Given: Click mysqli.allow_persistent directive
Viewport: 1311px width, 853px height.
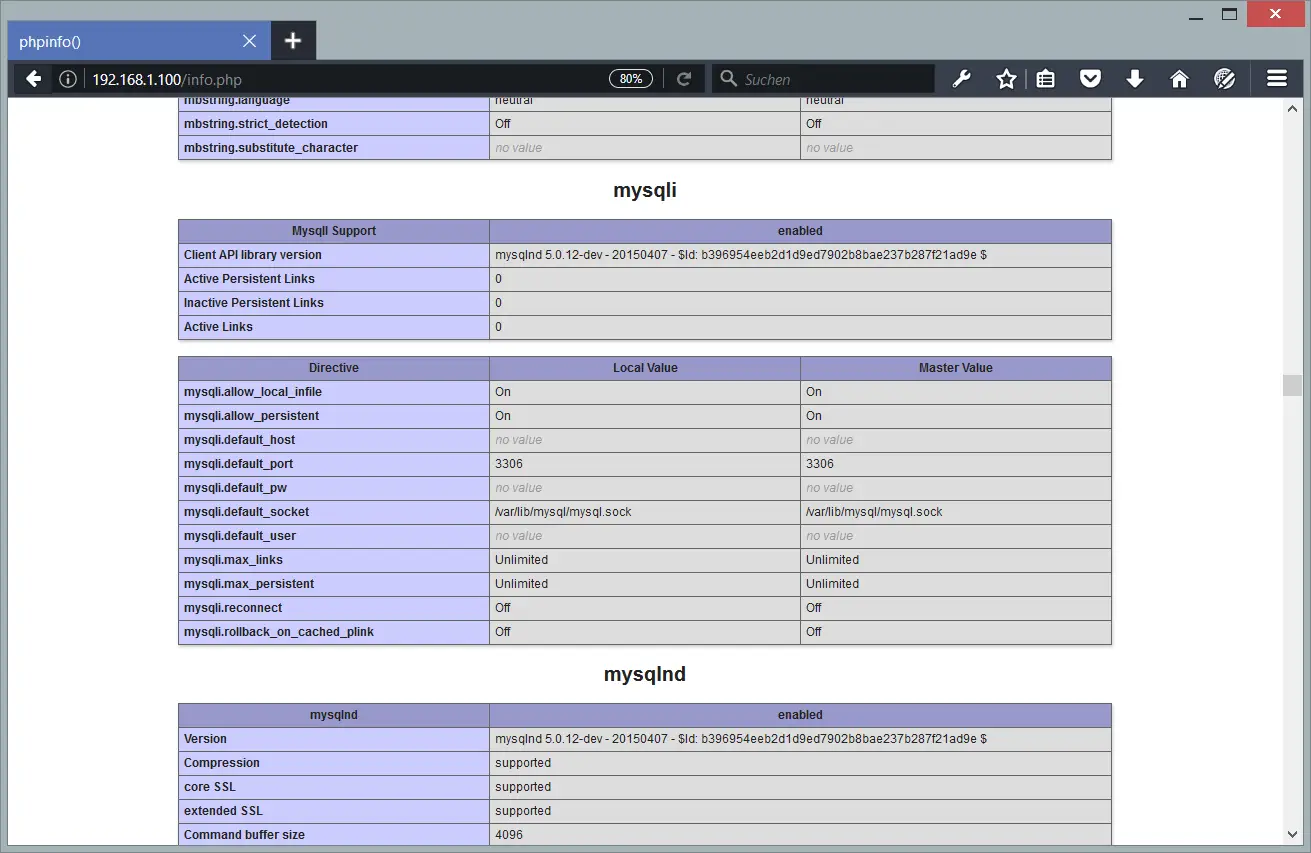Looking at the screenshot, I should point(252,416).
